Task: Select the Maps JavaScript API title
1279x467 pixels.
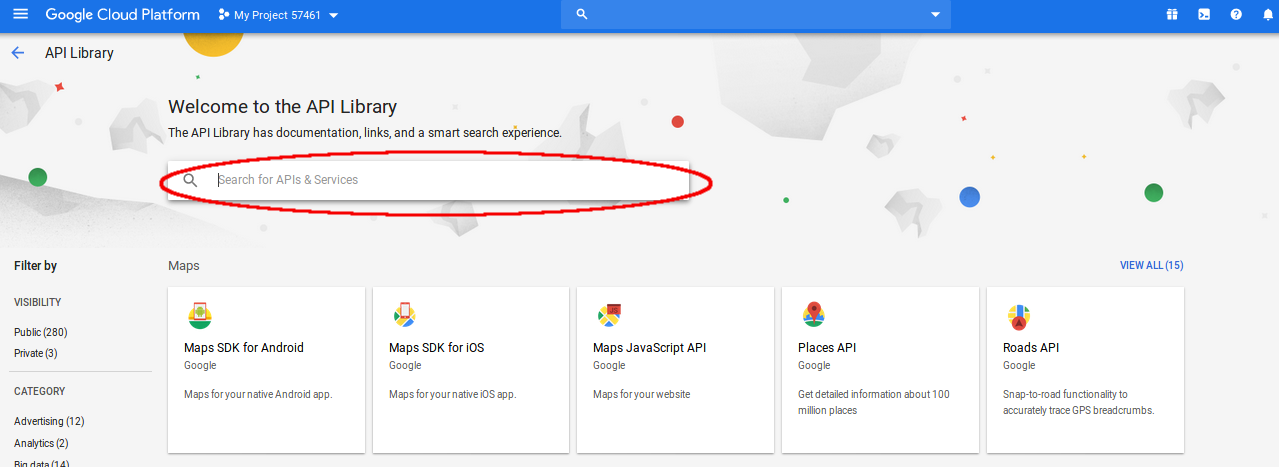Action: (649, 348)
